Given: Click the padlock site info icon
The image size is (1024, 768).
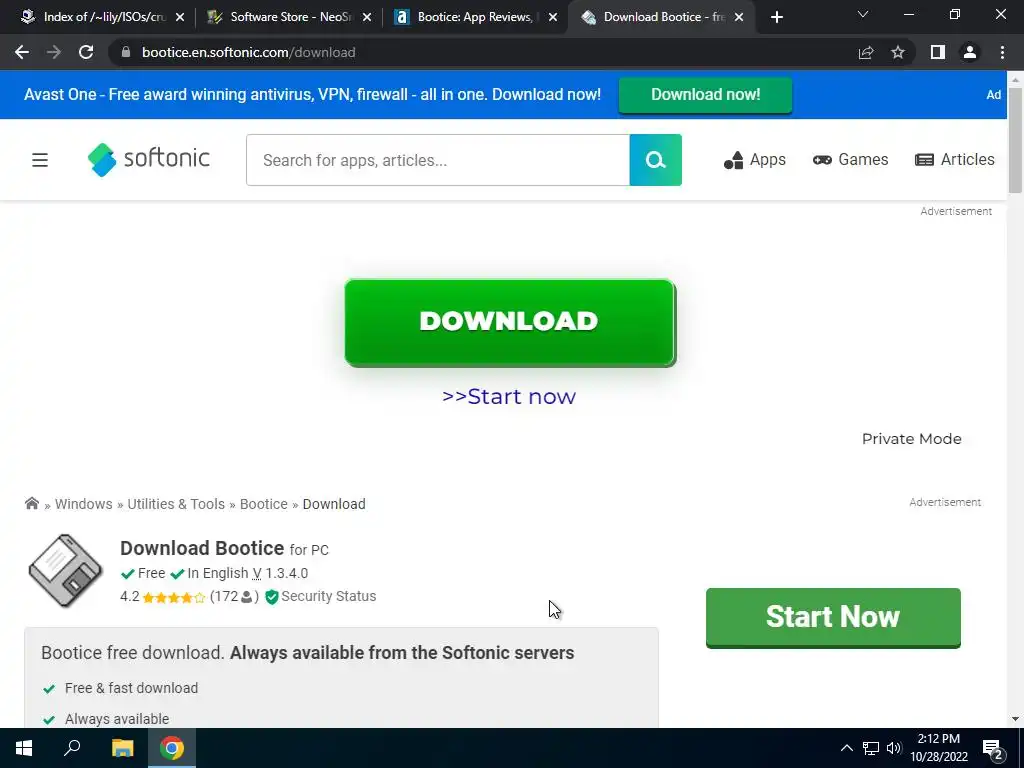Looking at the screenshot, I should click(126, 52).
